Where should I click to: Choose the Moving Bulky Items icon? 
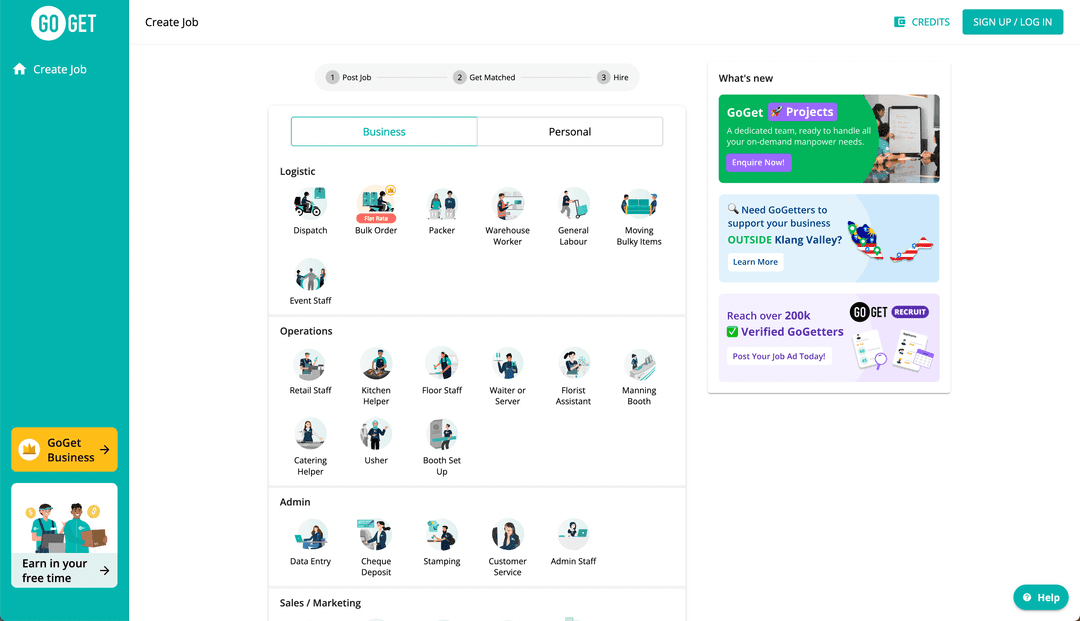pos(639,204)
